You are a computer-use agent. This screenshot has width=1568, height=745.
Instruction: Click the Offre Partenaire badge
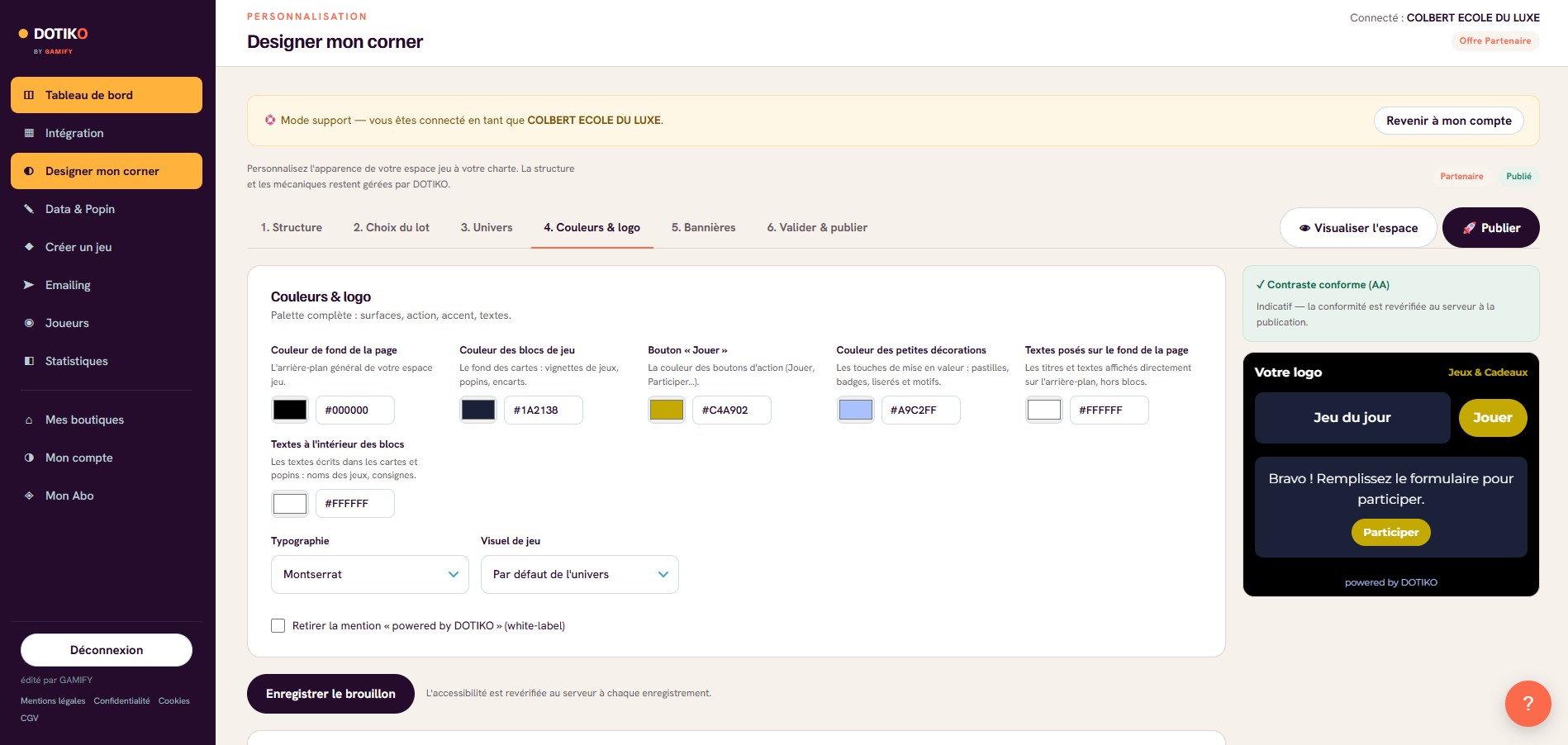pos(1495,41)
